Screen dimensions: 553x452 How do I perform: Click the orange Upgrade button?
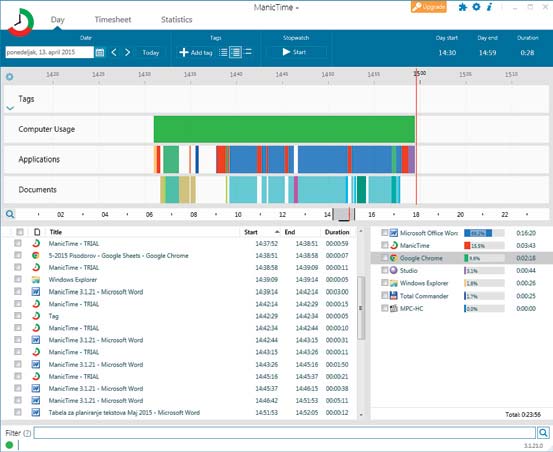pyautogui.click(x=429, y=7)
